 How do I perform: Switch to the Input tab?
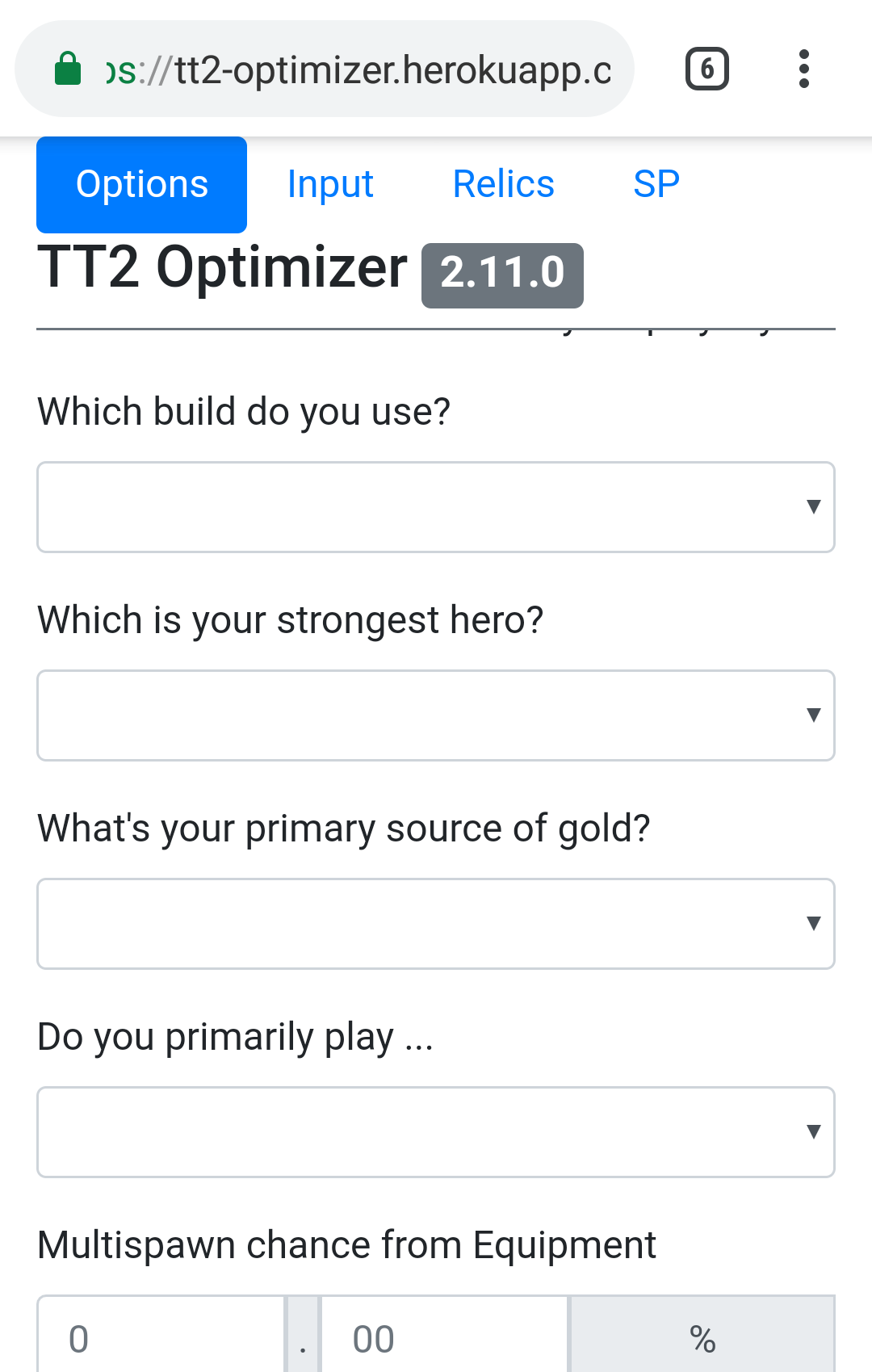pos(330,185)
